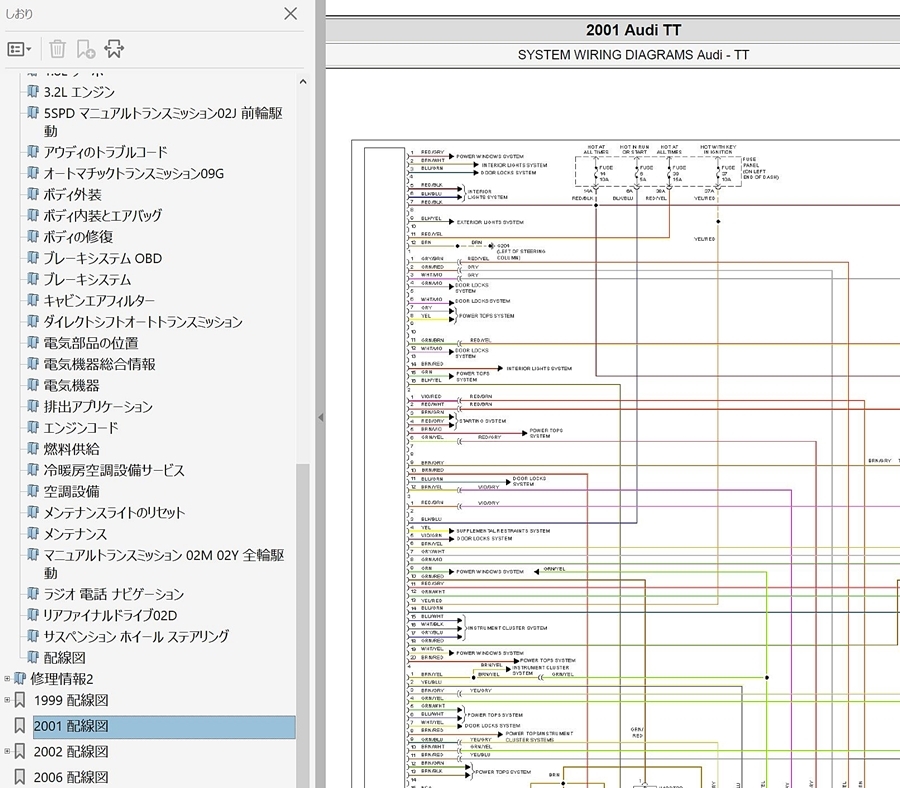The width and height of the screenshot is (900, 788).
Task: Click the FUSE PANEL label in diagram
Action: (761, 168)
